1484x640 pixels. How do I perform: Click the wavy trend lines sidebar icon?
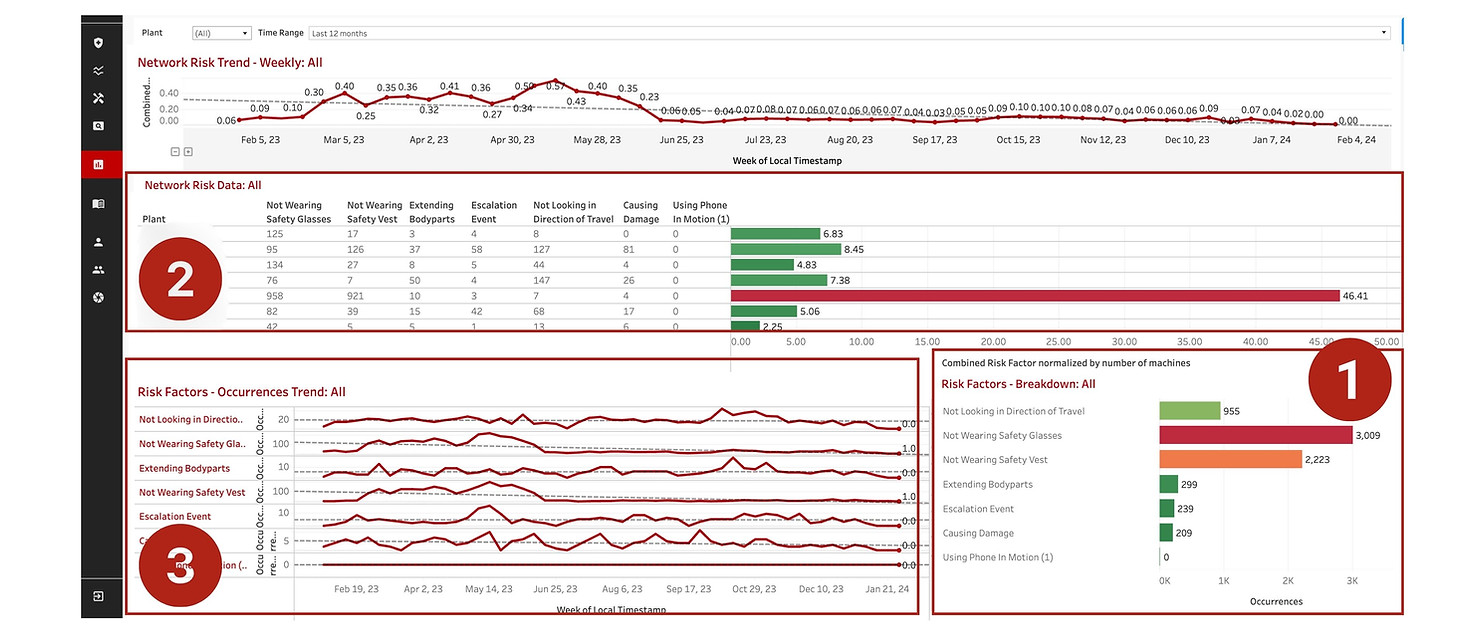point(98,71)
